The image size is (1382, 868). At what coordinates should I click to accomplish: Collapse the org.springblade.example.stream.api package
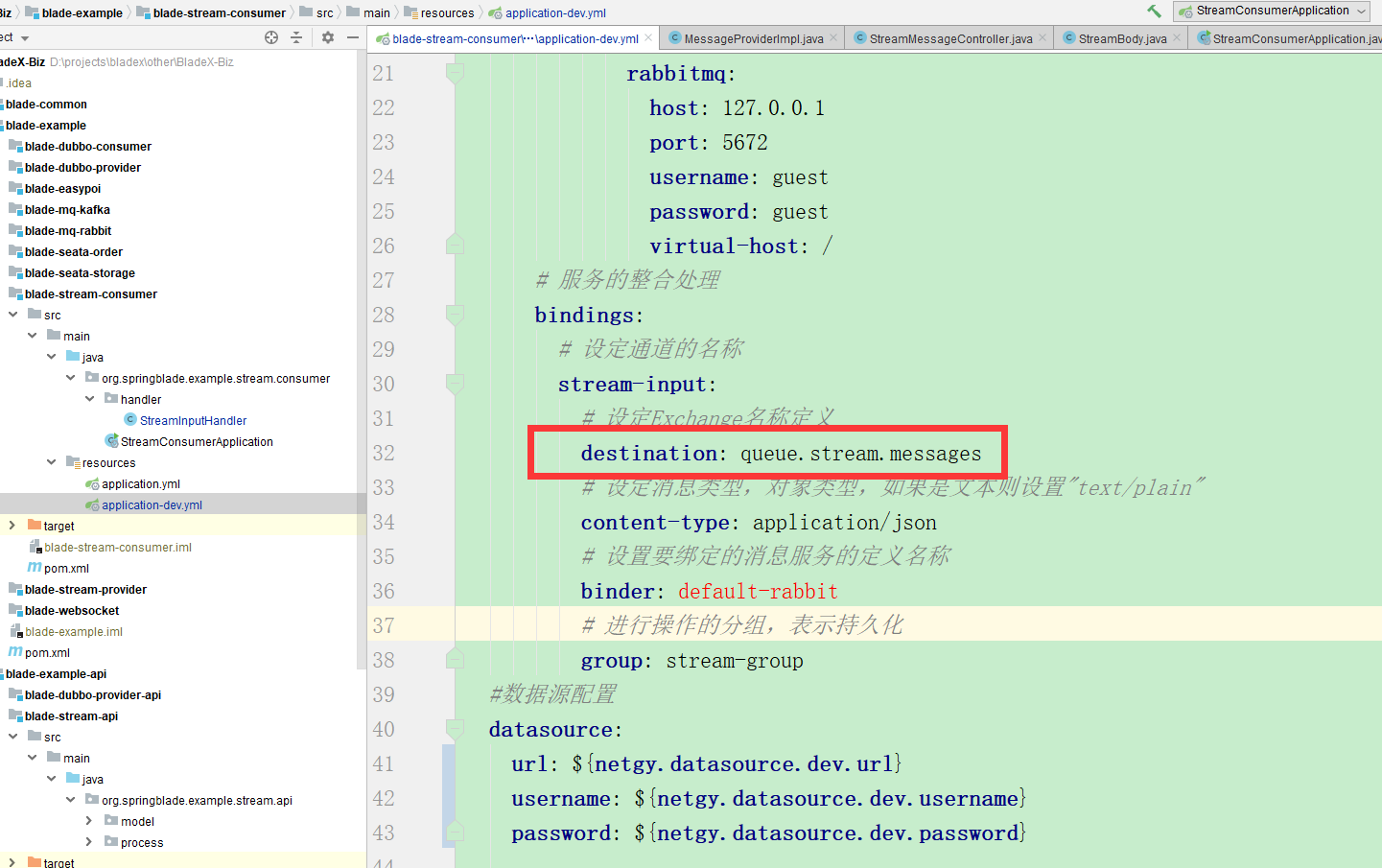coord(71,800)
